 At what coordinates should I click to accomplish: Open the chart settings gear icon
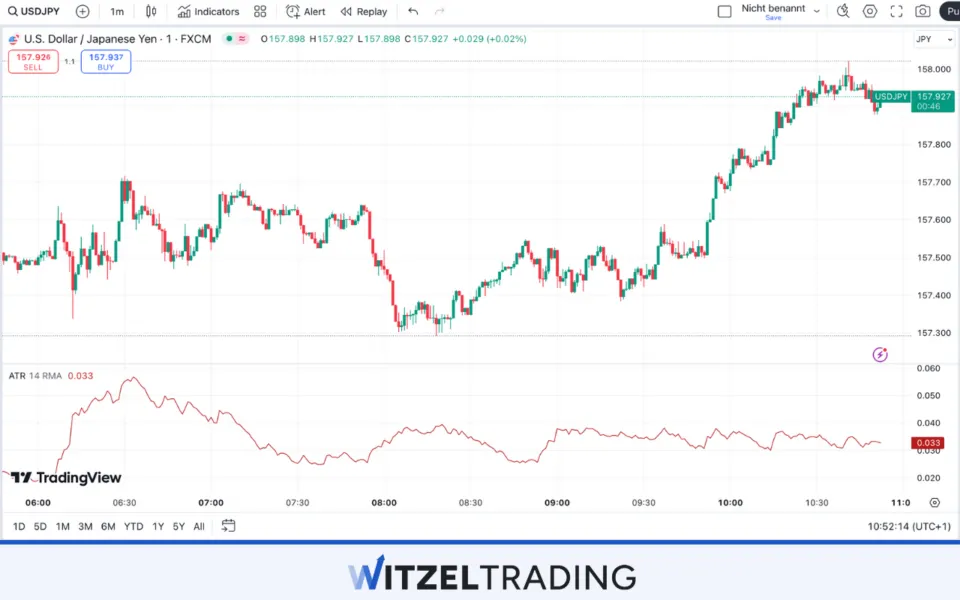point(870,12)
